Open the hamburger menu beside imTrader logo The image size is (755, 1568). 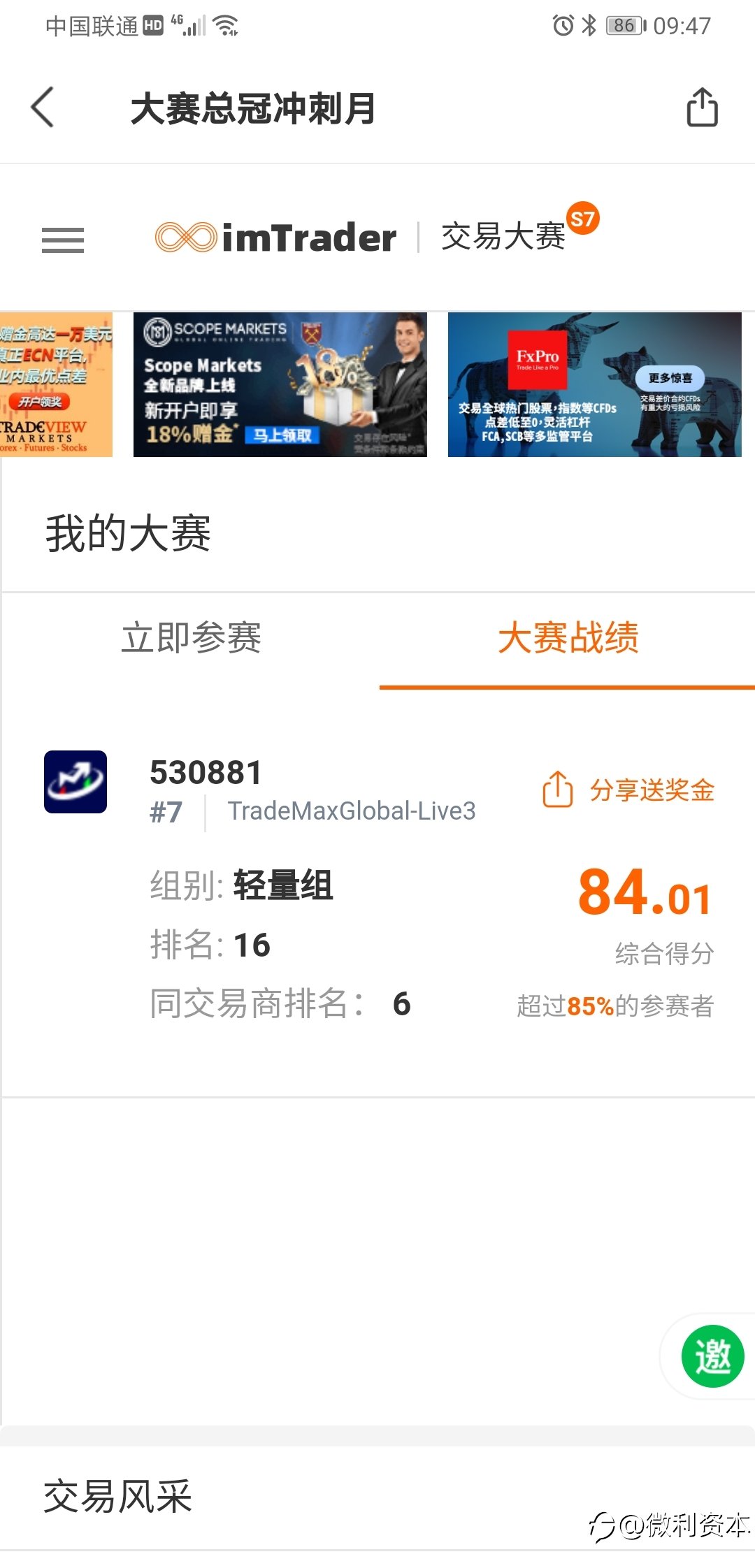click(63, 240)
